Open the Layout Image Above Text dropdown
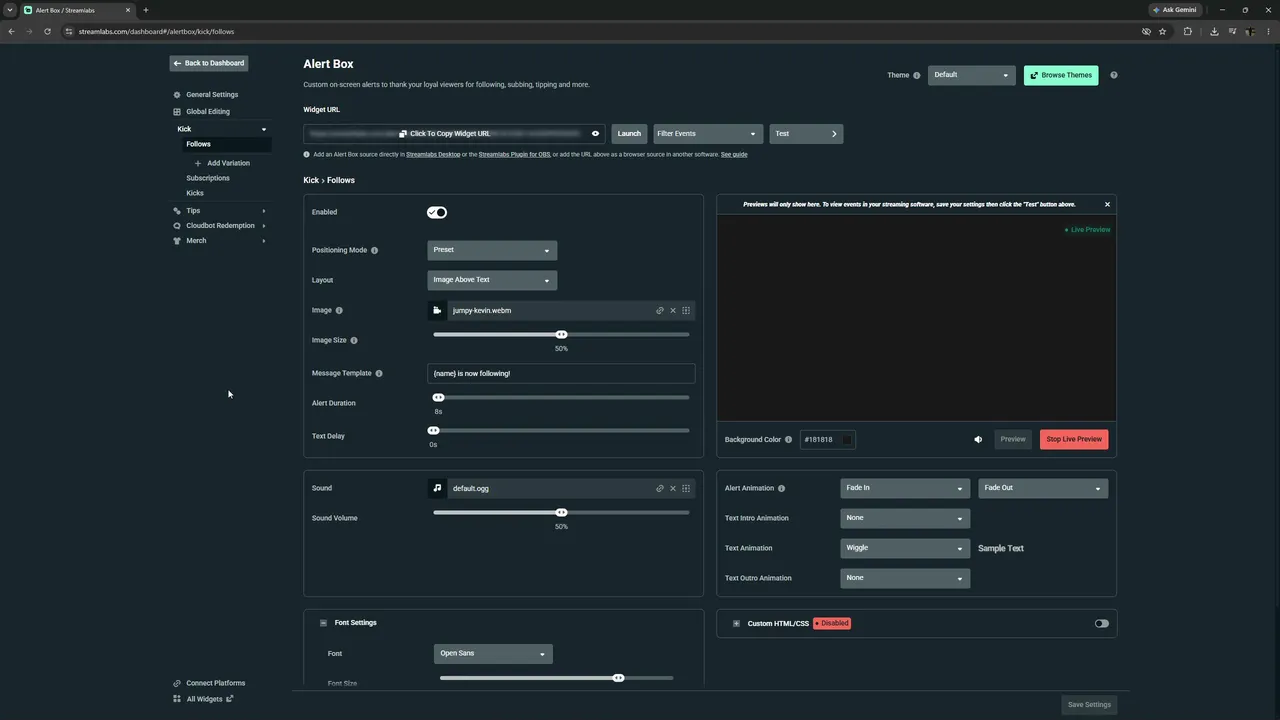This screenshot has width=1280, height=720. pyautogui.click(x=492, y=280)
